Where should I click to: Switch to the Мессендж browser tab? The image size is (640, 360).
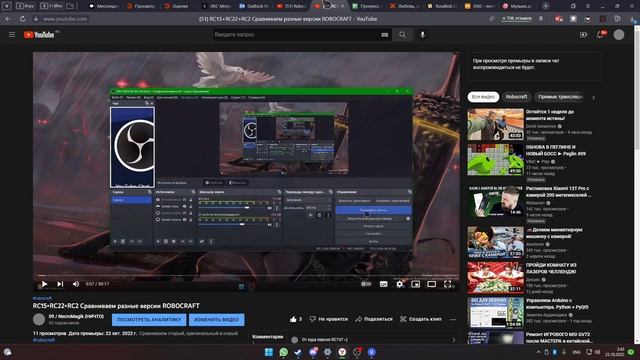[104, 6]
